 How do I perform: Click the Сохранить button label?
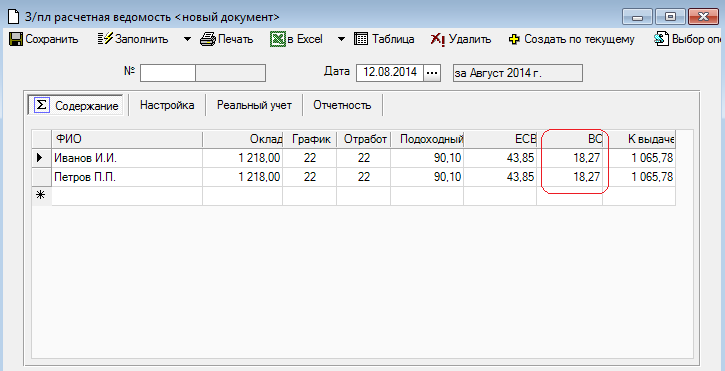pos(52,39)
